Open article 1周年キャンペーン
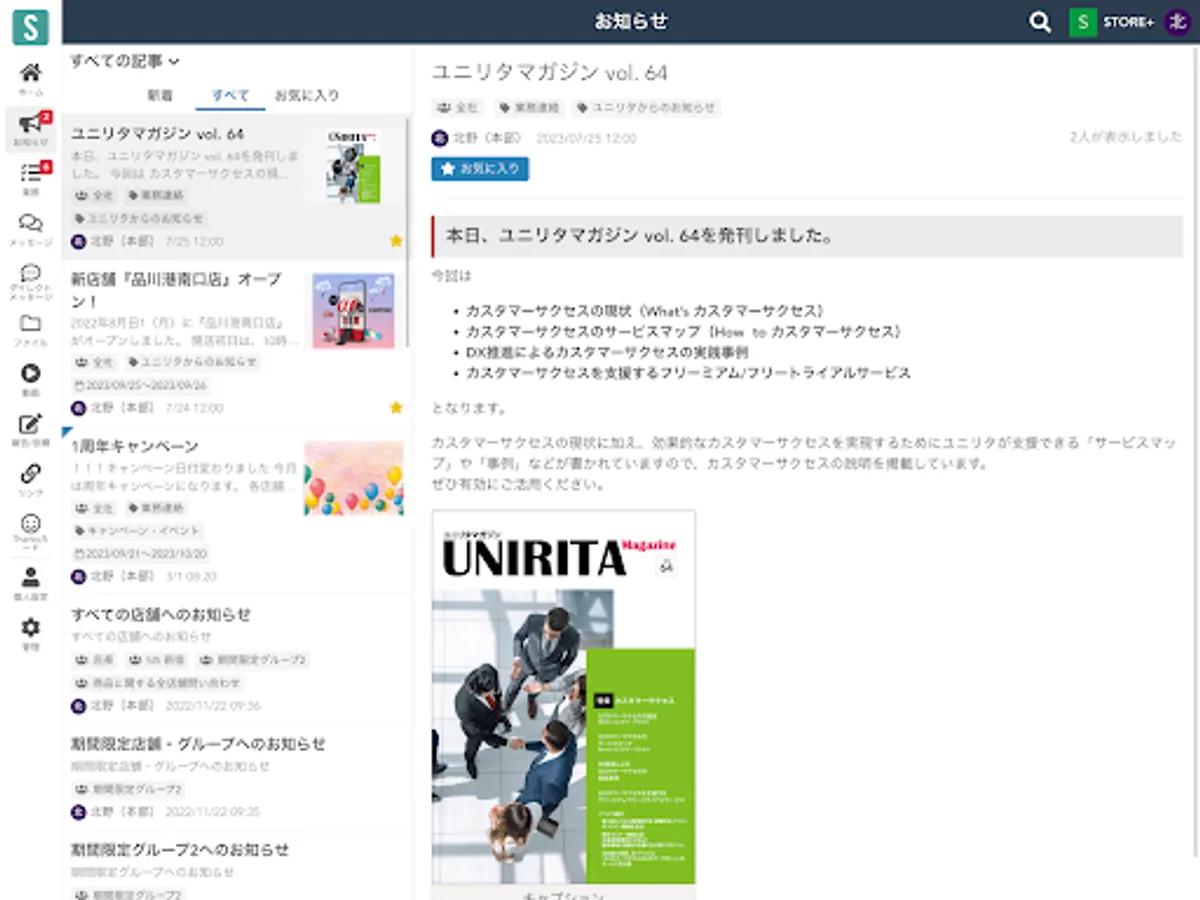The image size is (1200, 900). click(x=235, y=510)
